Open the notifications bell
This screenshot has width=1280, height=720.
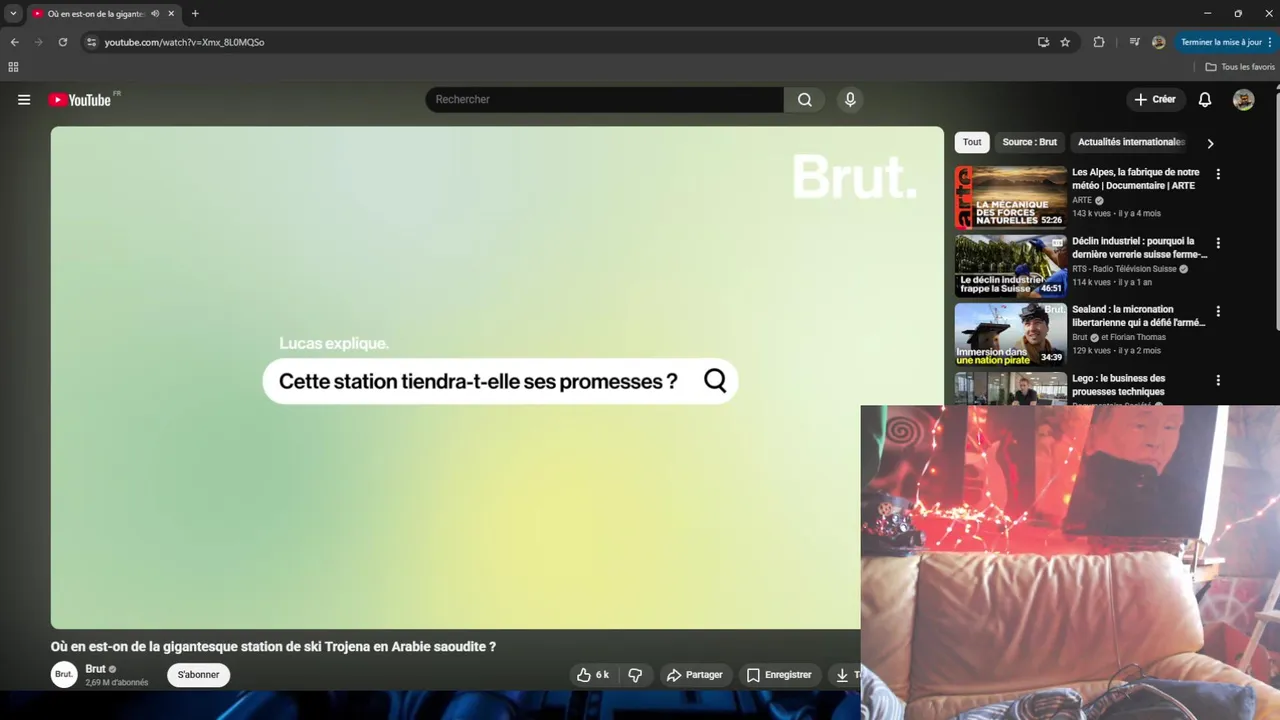(x=1205, y=100)
